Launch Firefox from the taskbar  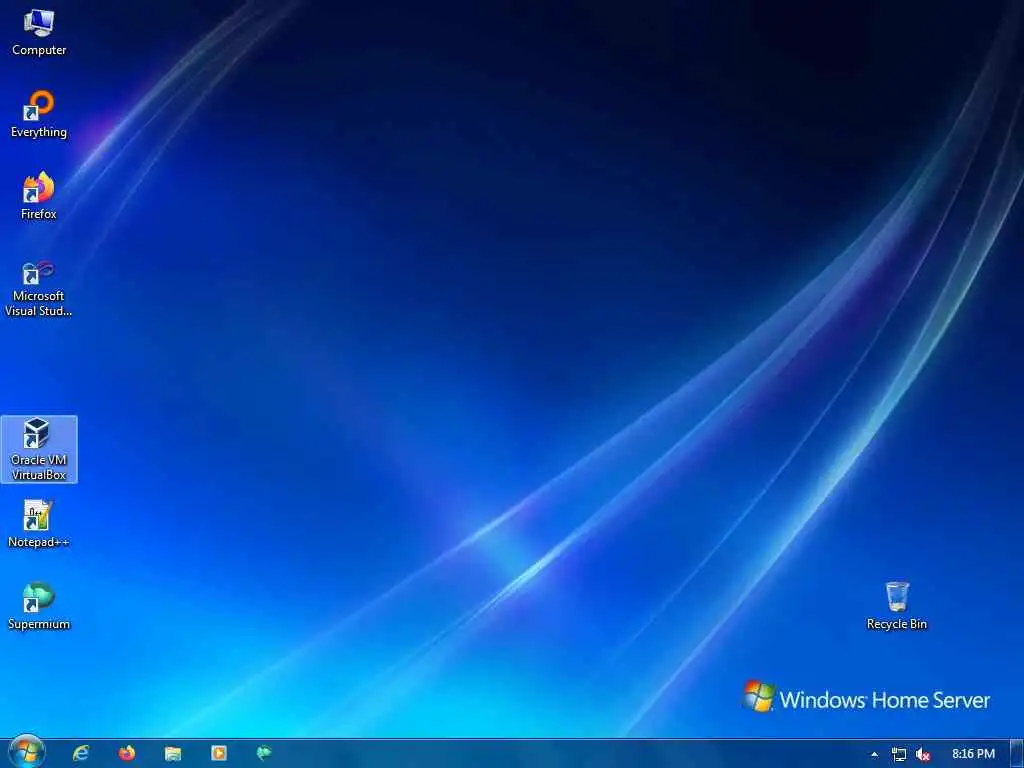coord(127,754)
